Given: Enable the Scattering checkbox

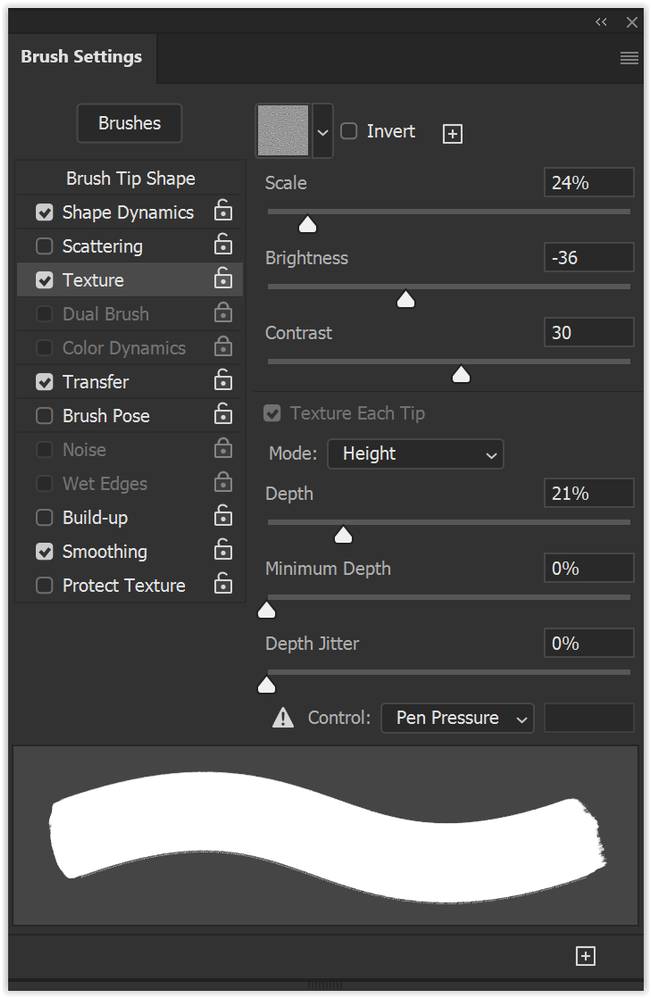Looking at the screenshot, I should (x=44, y=246).
